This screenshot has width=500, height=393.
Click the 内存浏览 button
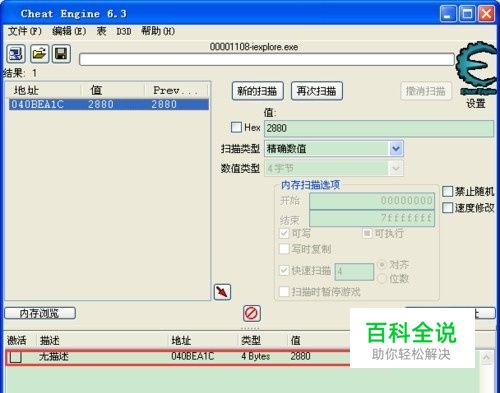tap(40, 313)
